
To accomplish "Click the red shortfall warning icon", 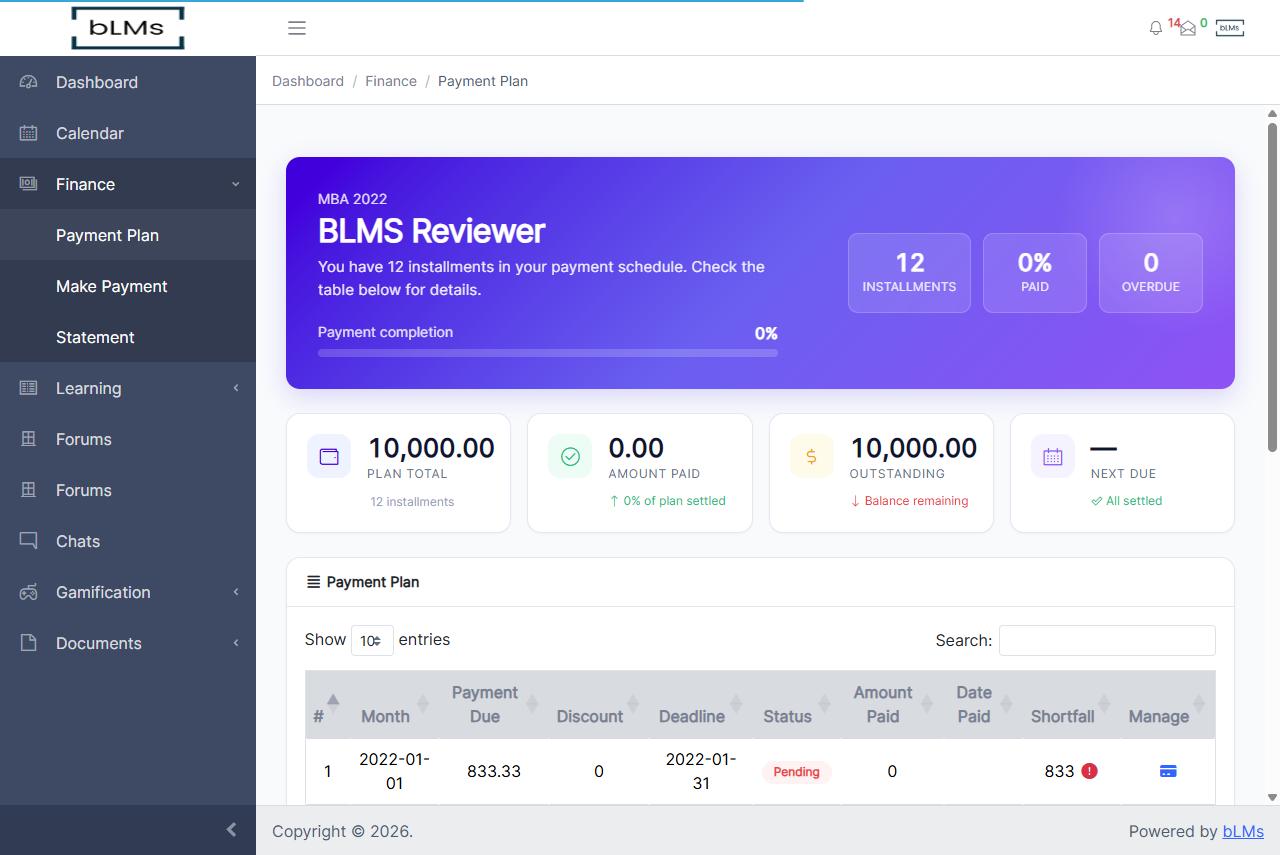I will 1089,771.
